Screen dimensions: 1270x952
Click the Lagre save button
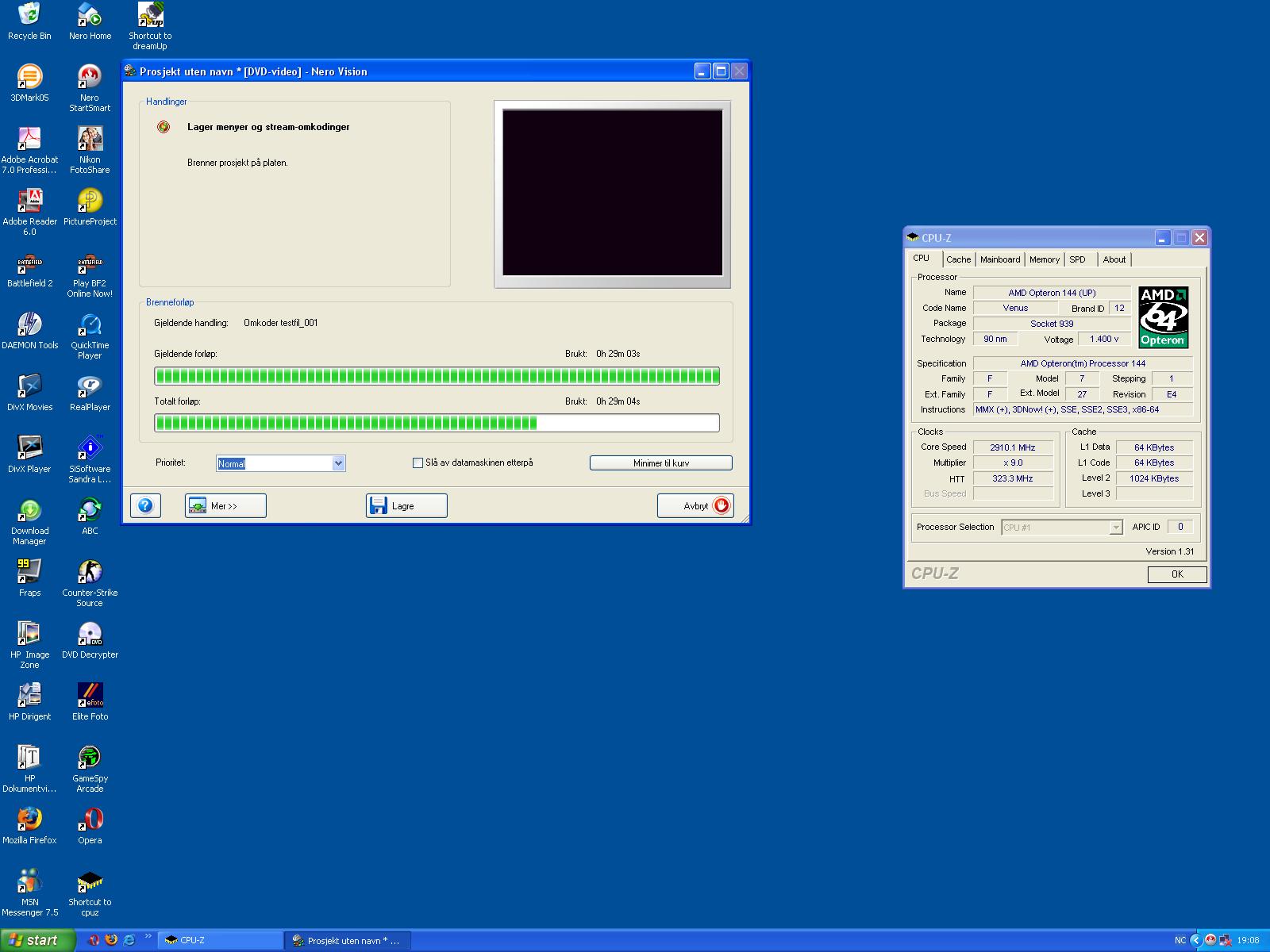click(406, 505)
